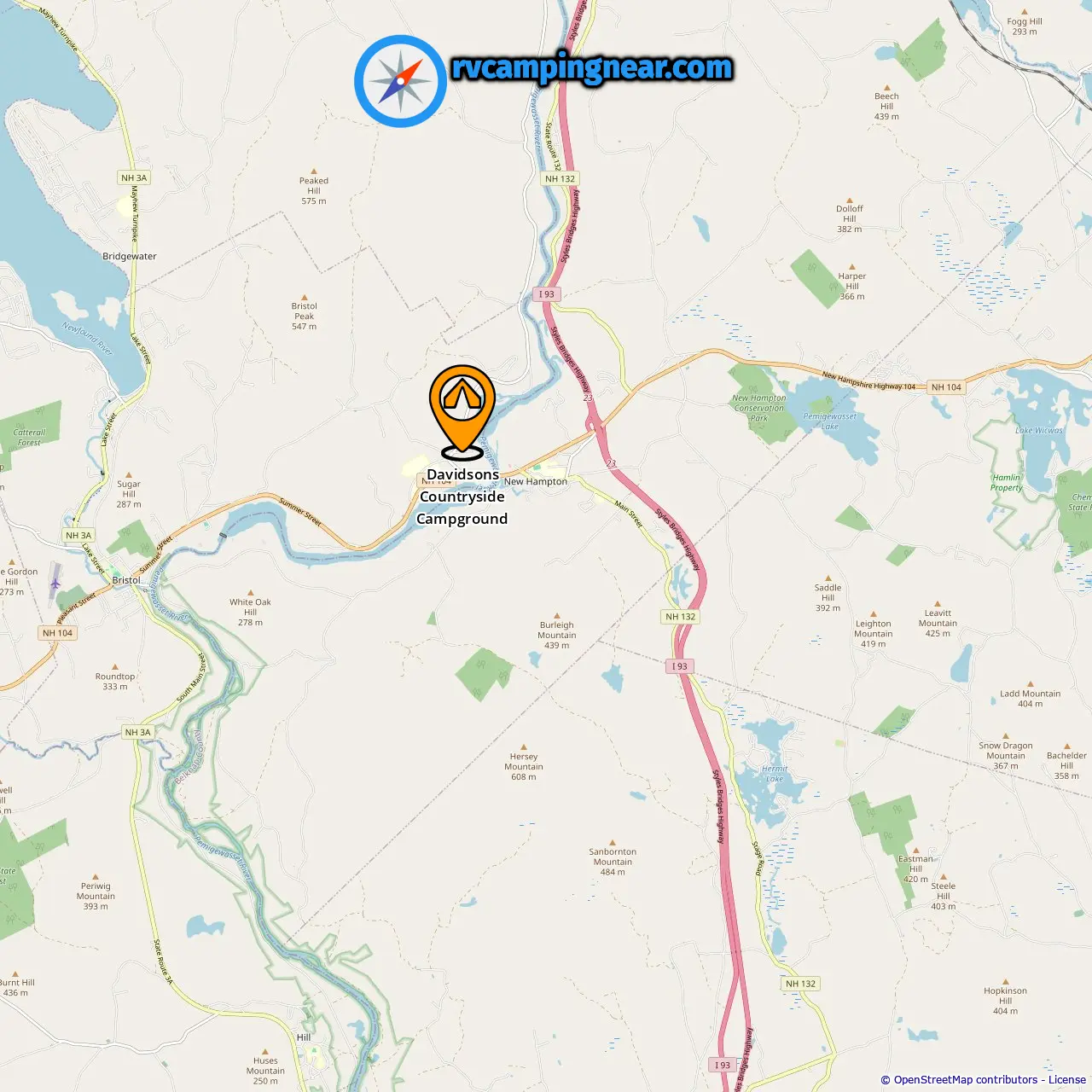
Task: Click the compass logo icon
Action: click(x=400, y=81)
